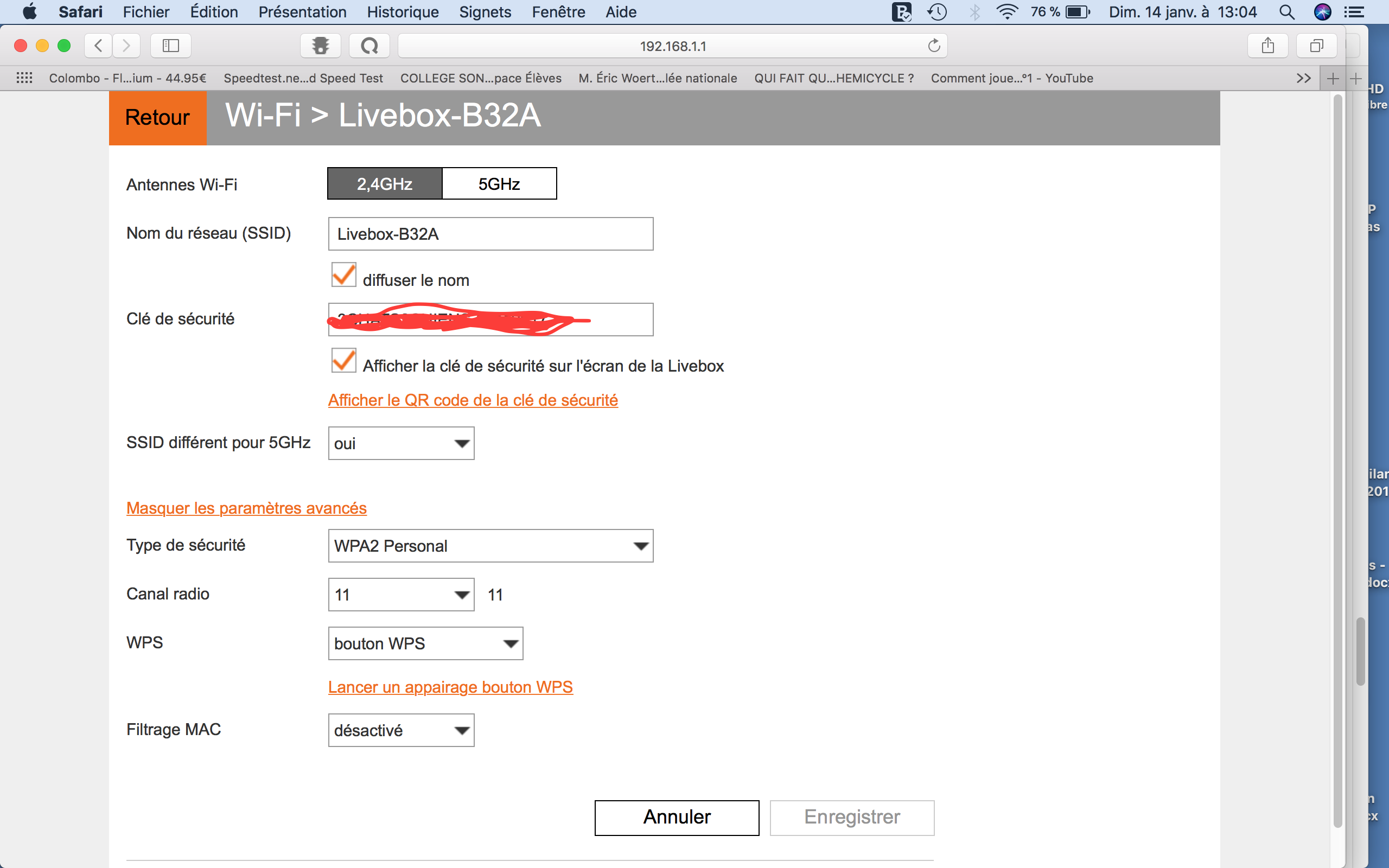Image resolution: width=1389 pixels, height=868 pixels.
Task: Open the bookmarks grid icon
Action: coord(24,78)
